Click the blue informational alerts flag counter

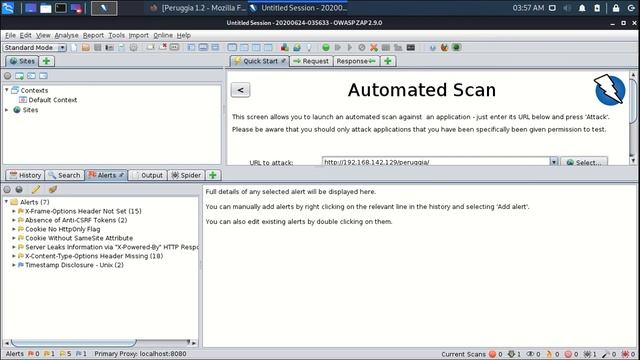click(x=81, y=354)
